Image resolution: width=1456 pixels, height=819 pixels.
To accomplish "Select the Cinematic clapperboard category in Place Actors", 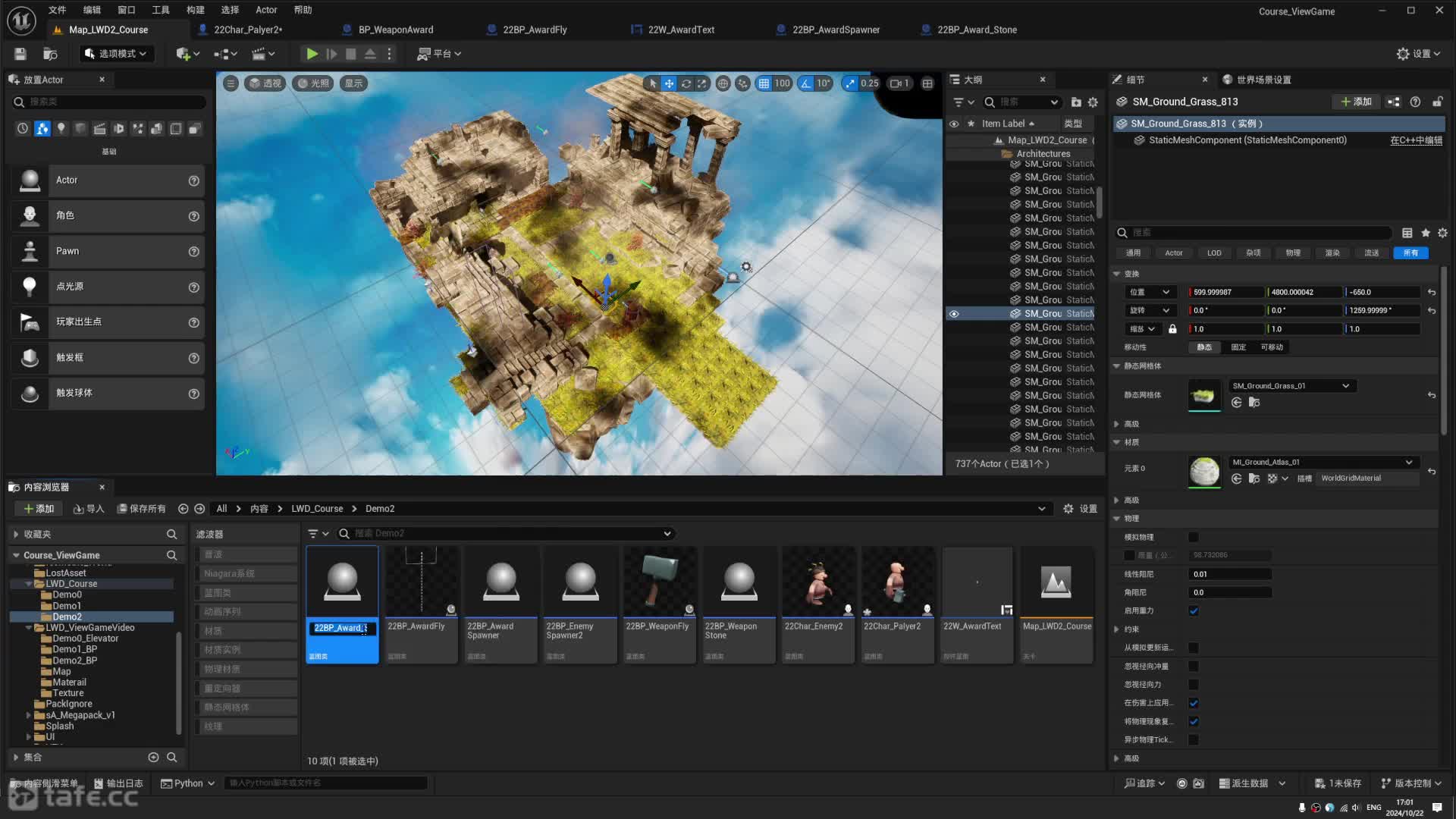I will click(99, 129).
